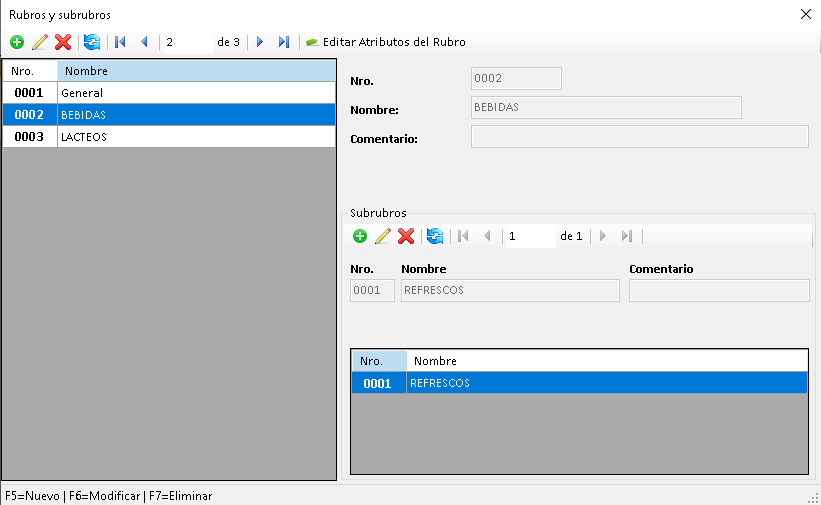Close the Rubros y subrubros window
The width and height of the screenshot is (821, 505).
(x=806, y=14)
